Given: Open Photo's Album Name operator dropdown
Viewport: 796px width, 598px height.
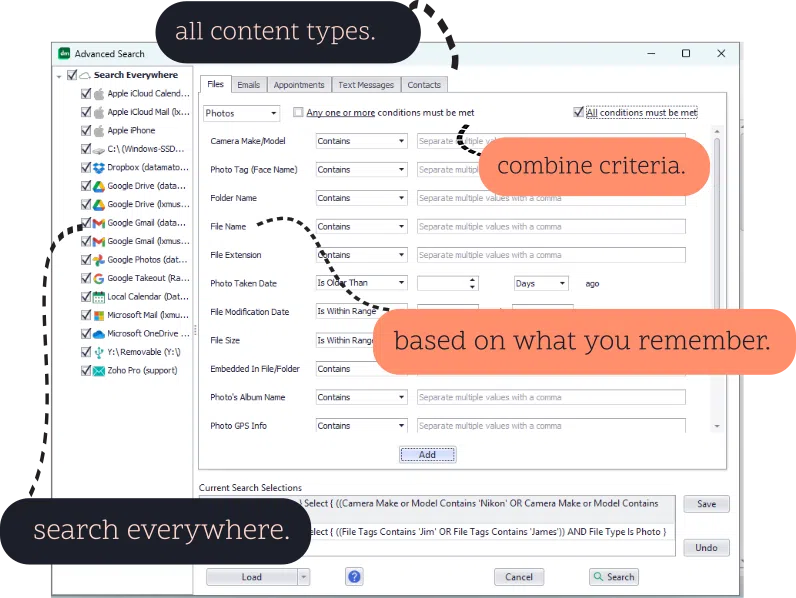Looking at the screenshot, I should 361,397.
